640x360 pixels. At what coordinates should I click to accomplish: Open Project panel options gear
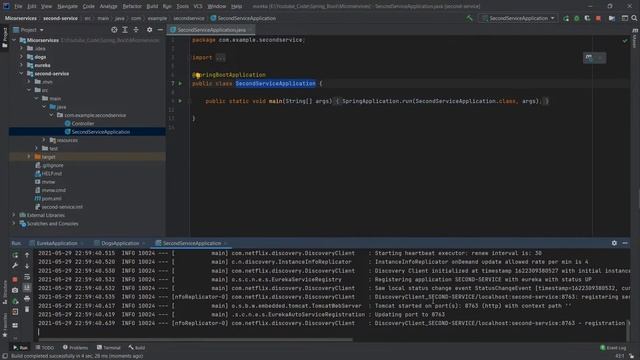coord(149,30)
